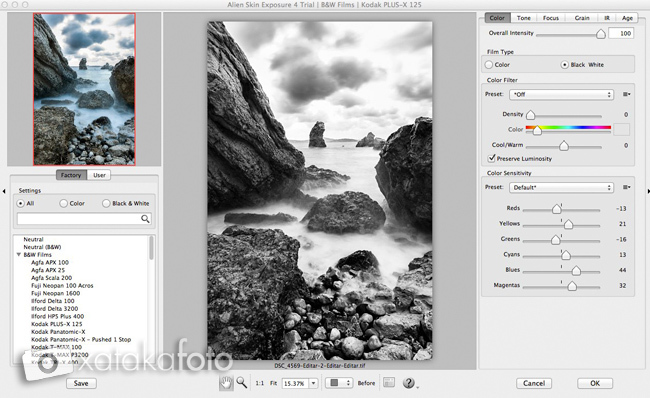Choose Color film type radio
Image resolution: width=650 pixels, height=398 pixels.
489,65
